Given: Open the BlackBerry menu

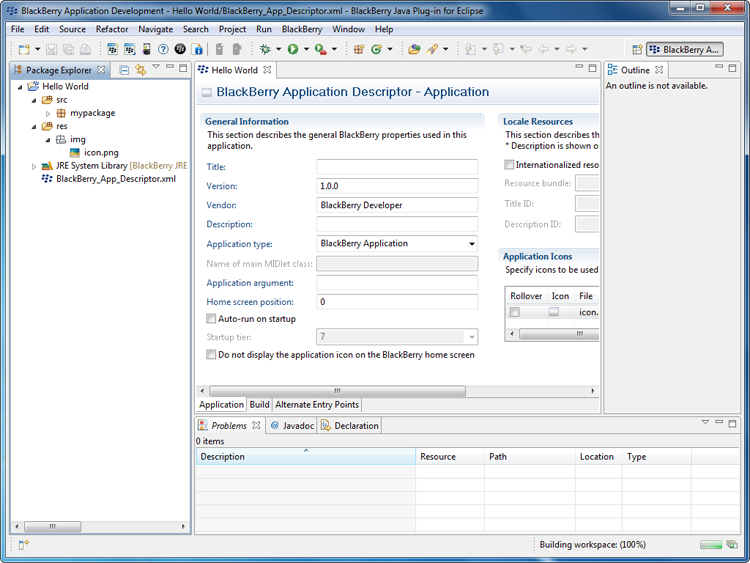Looking at the screenshot, I should point(302,29).
